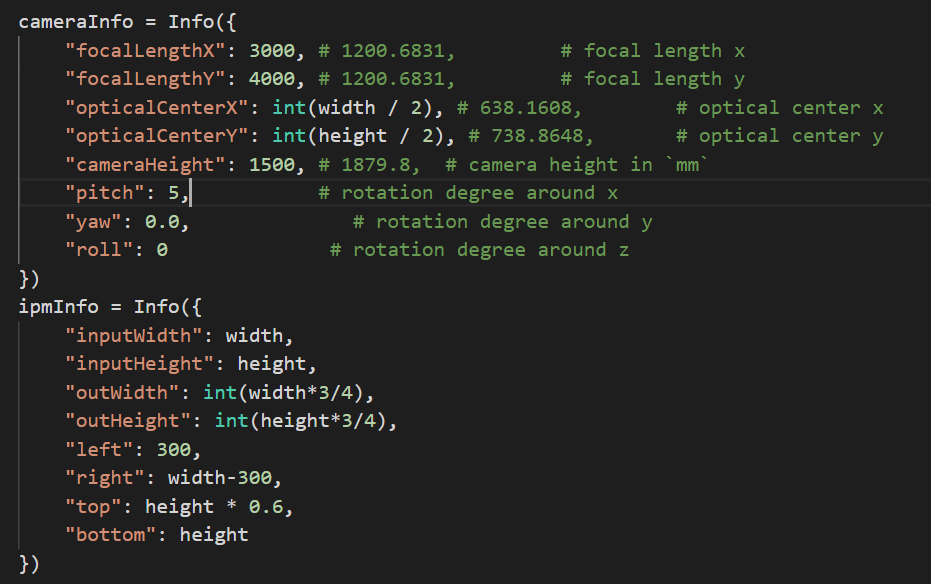Click the roll value 0

pos(162,250)
